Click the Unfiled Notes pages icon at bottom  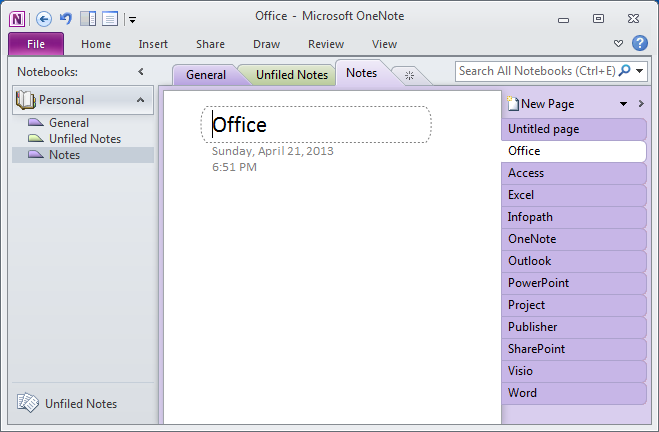click(x=28, y=403)
